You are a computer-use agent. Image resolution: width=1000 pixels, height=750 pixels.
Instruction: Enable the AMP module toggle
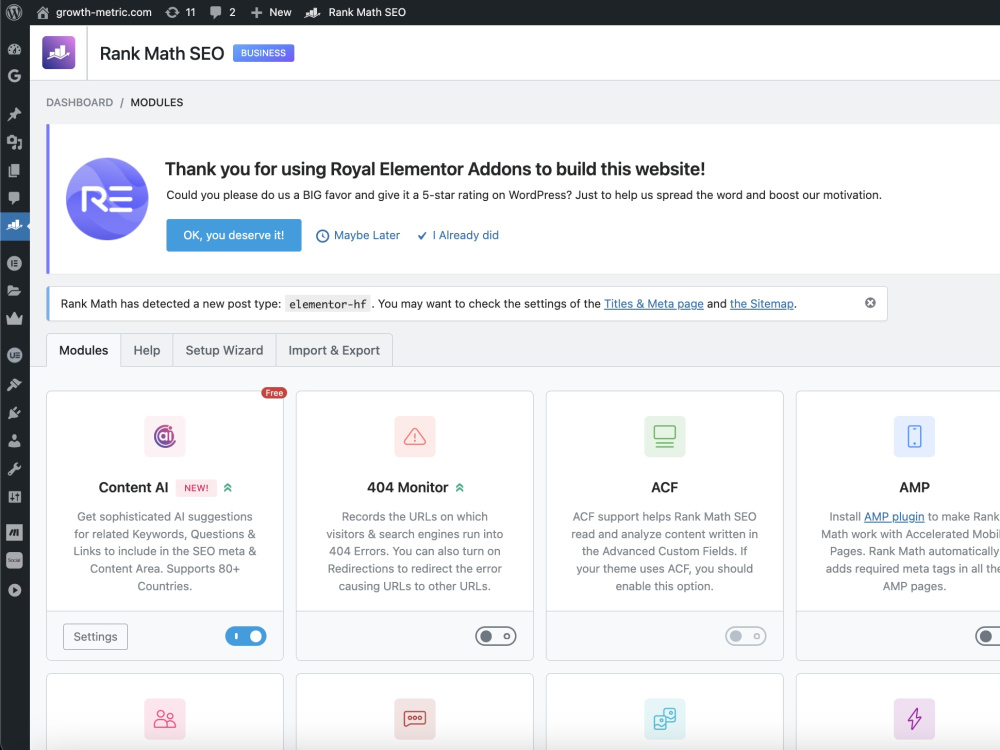pos(987,636)
